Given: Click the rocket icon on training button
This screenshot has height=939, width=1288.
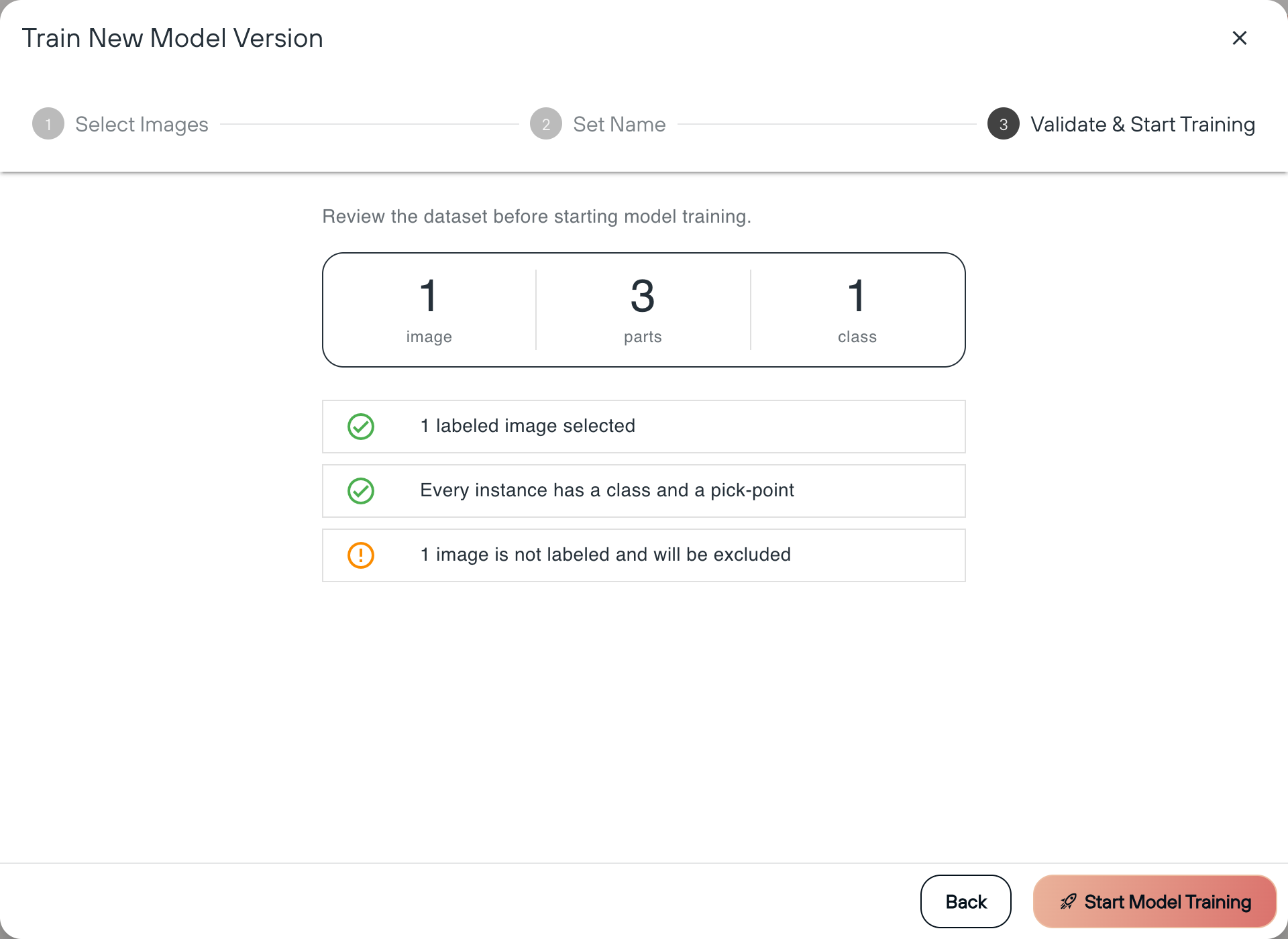Looking at the screenshot, I should (1068, 902).
